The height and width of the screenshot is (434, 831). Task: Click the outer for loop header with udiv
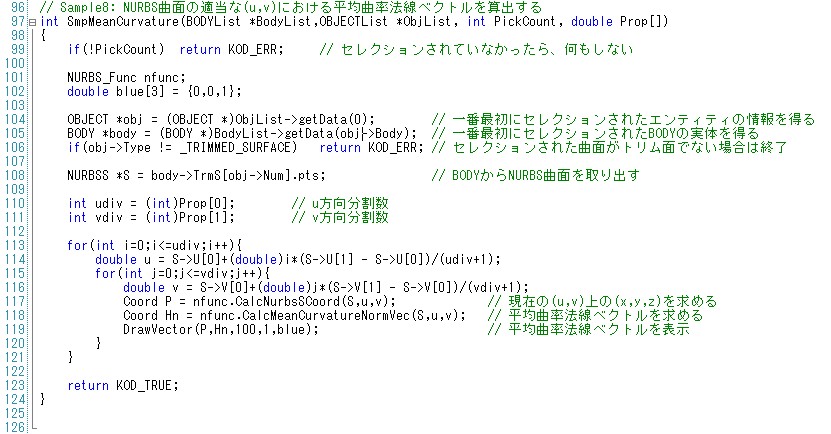154,245
